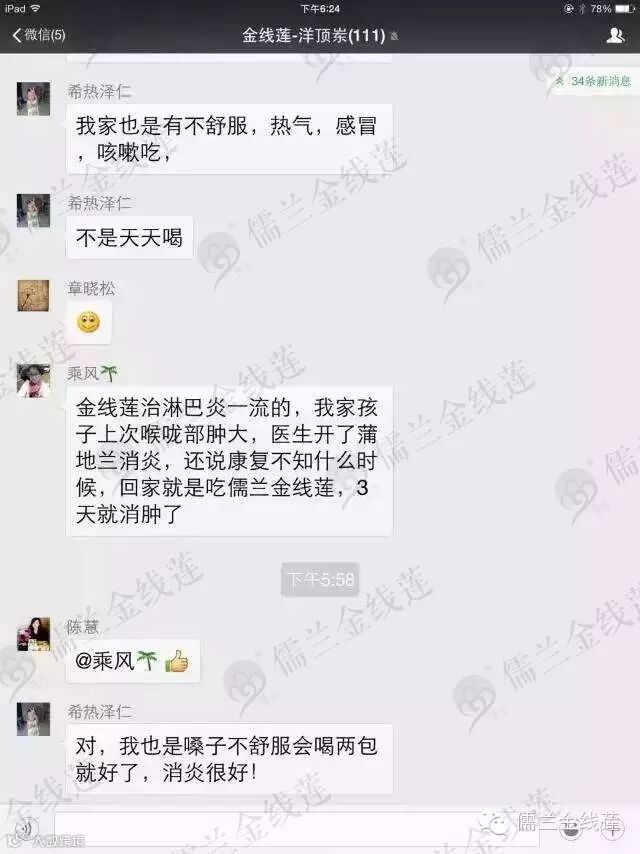Go back to 微信 chat list
Viewport: 640px width, 854px height.
[39, 35]
